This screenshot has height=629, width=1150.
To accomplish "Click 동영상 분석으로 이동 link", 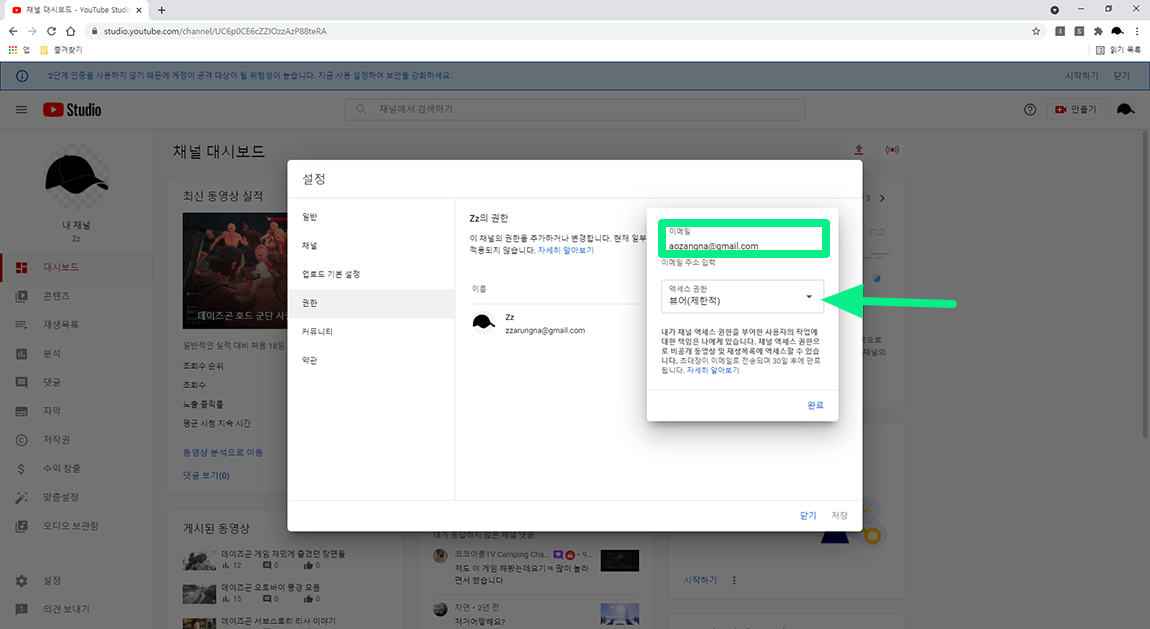I will click(222, 452).
